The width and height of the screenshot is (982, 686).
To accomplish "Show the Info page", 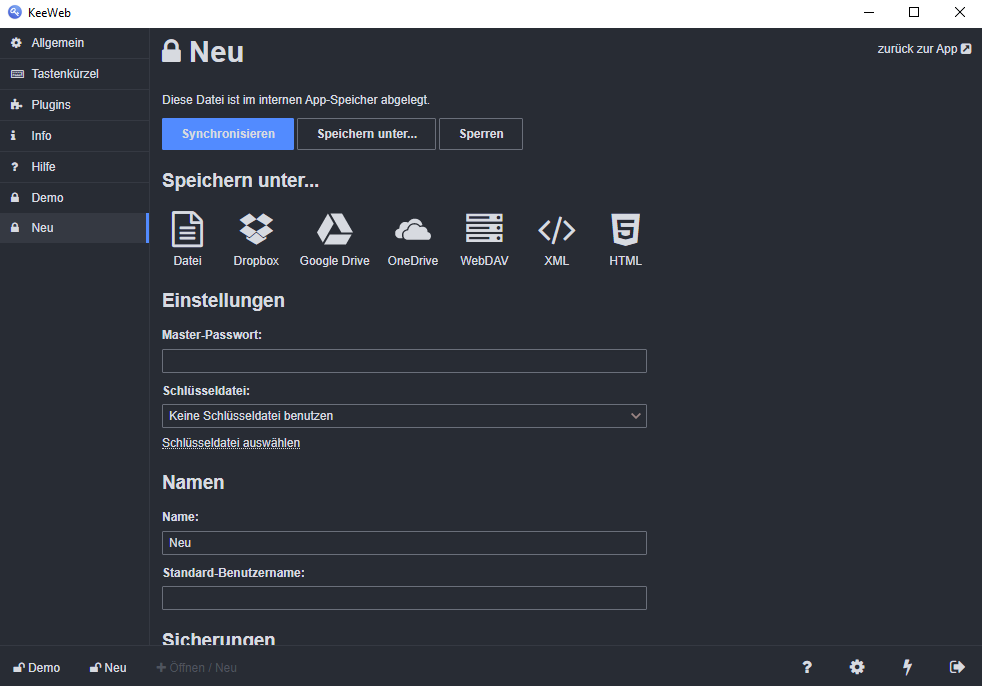I will pyautogui.click(x=75, y=135).
